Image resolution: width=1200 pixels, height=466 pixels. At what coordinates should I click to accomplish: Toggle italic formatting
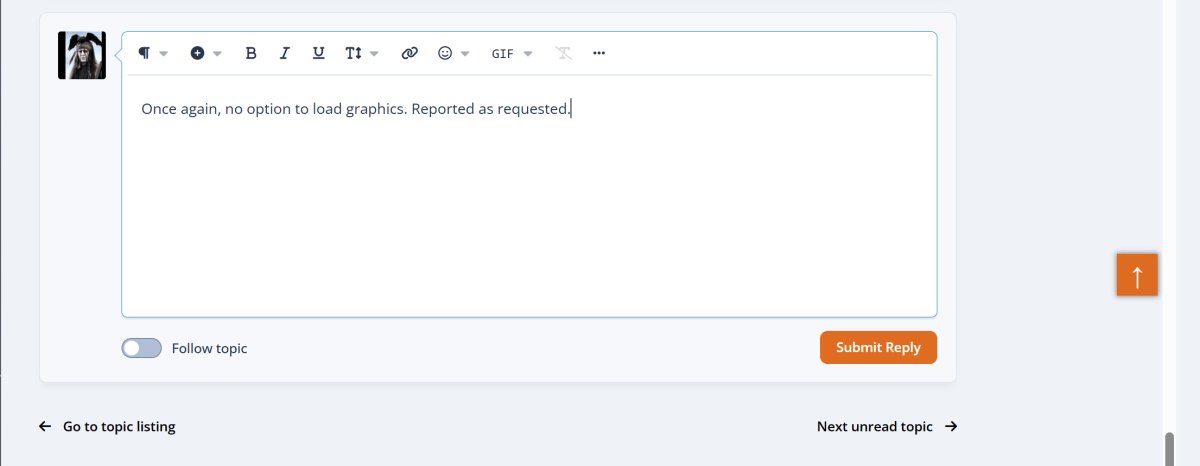point(284,53)
